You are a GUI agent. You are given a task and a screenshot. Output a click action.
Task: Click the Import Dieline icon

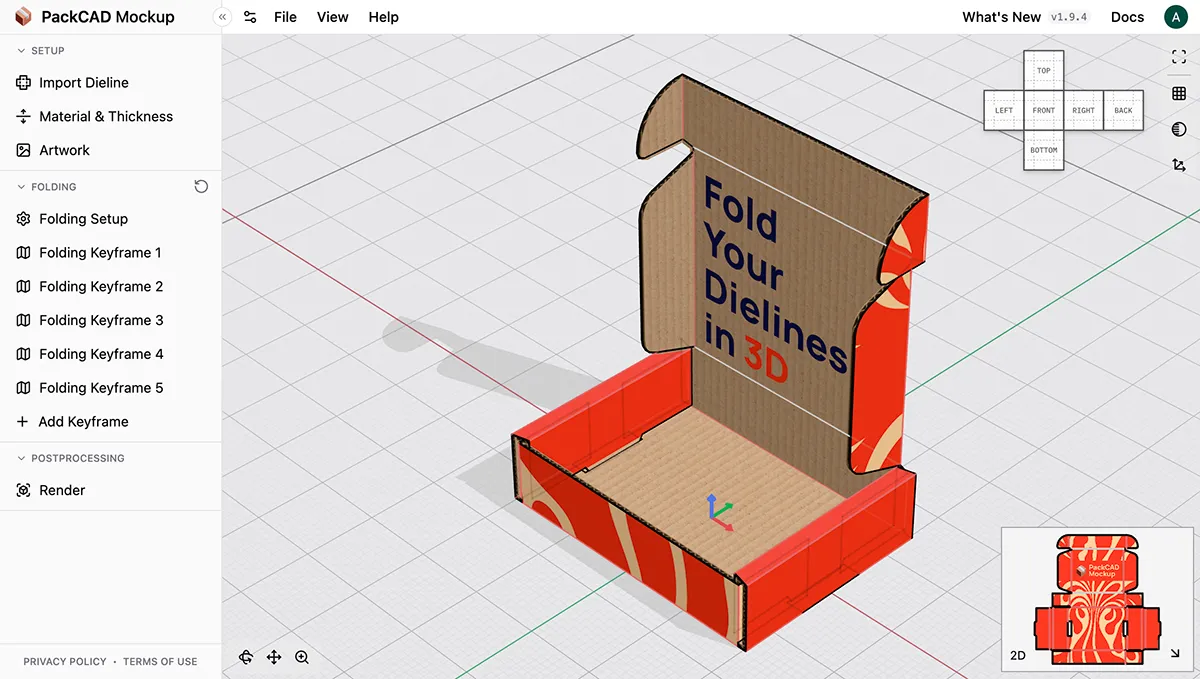24,83
